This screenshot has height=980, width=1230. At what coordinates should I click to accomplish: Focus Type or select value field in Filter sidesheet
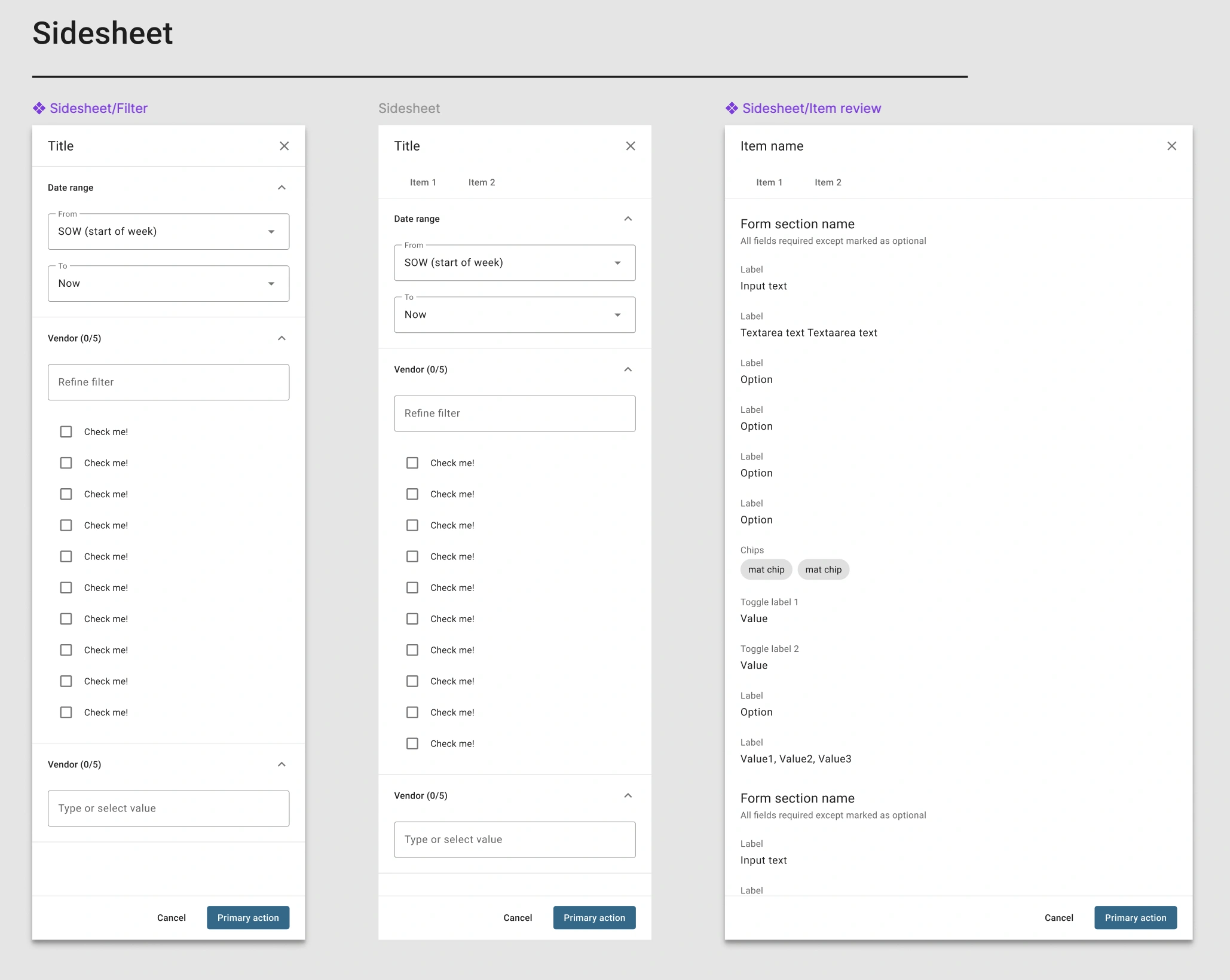[169, 808]
